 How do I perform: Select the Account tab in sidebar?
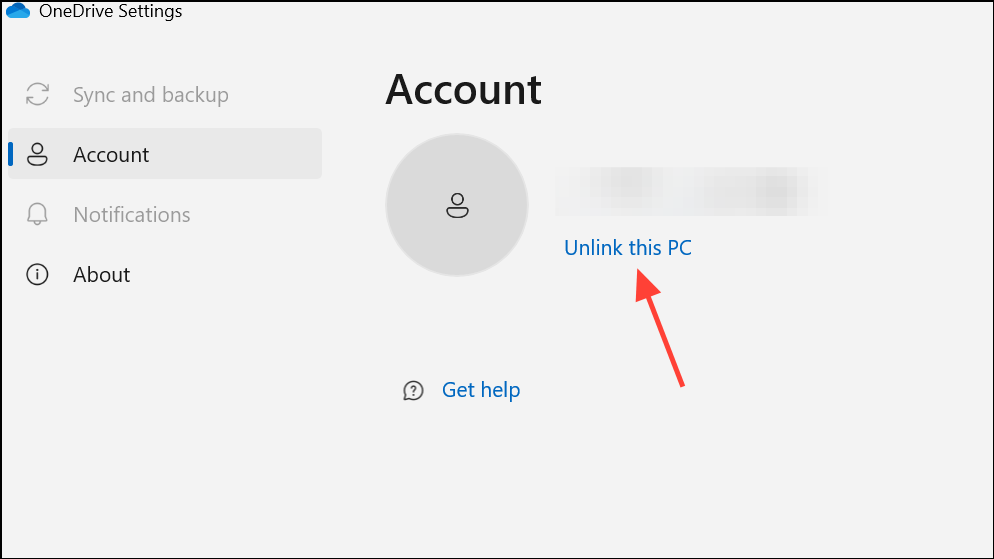click(165, 154)
